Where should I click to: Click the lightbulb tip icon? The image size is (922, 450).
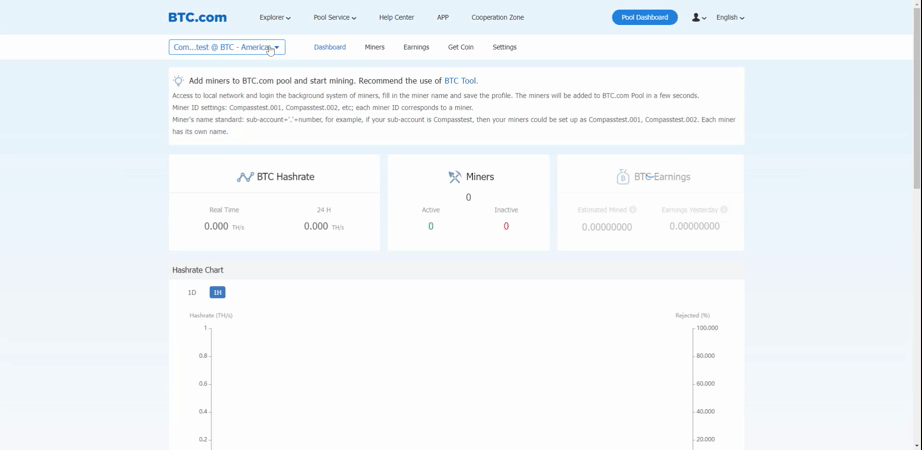(x=178, y=81)
